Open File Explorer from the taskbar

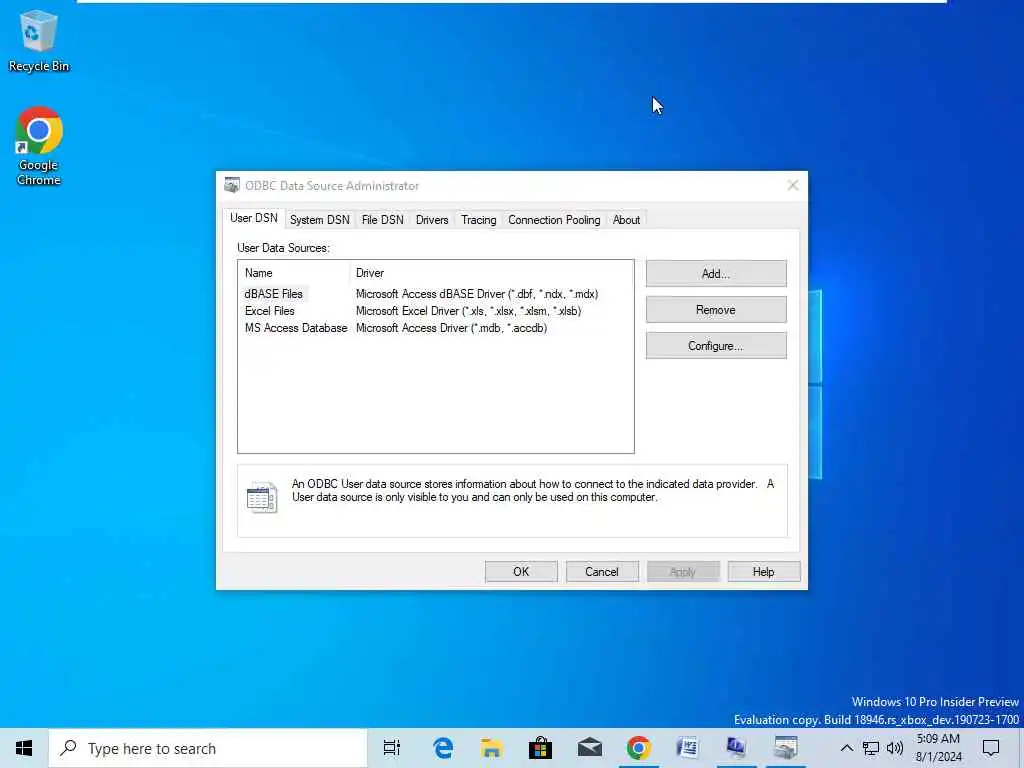click(492, 748)
